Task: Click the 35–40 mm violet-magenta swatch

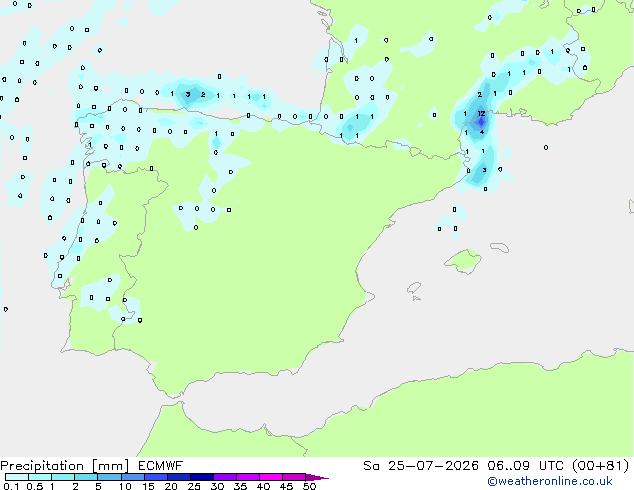Action: click(248, 477)
